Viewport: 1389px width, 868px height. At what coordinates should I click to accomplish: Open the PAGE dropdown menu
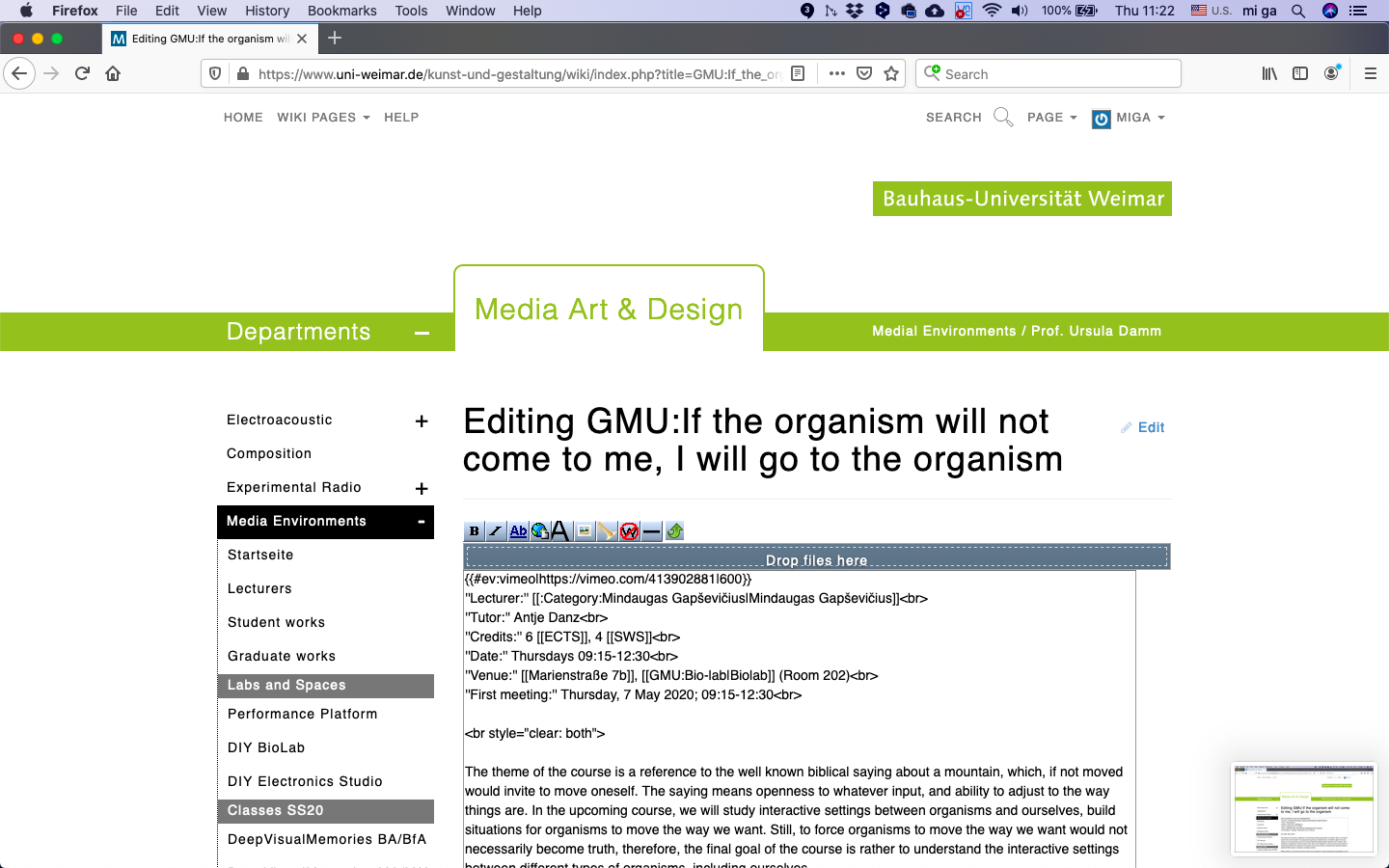coord(1051,118)
